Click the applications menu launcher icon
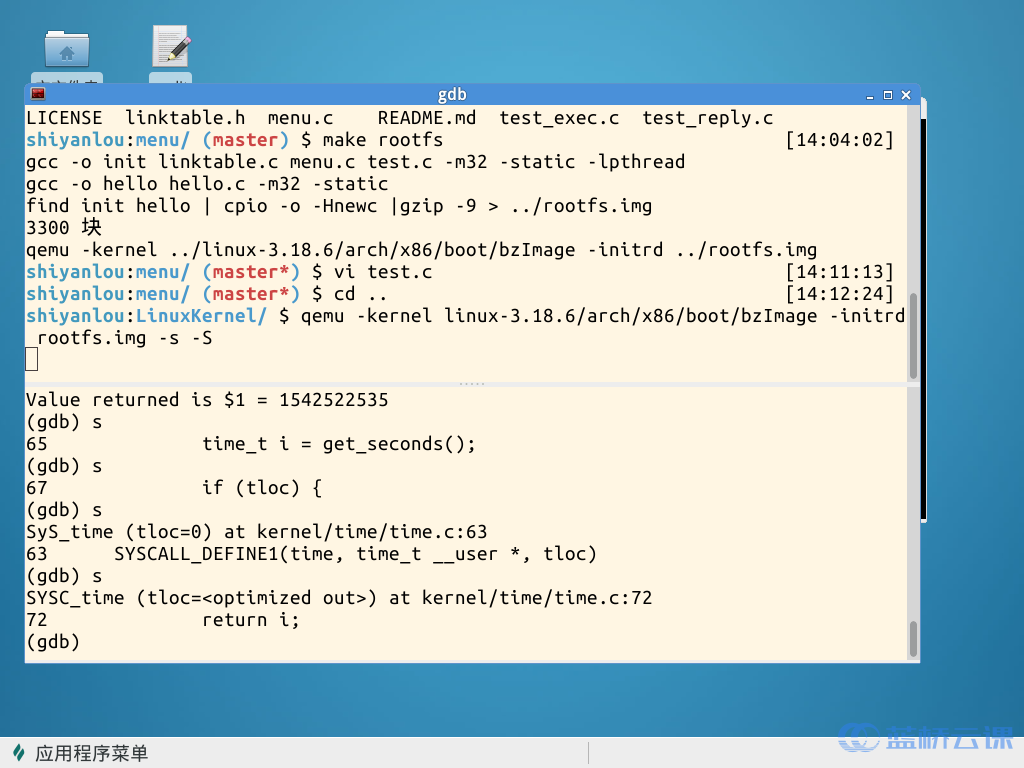The image size is (1024, 768). tap(19, 753)
